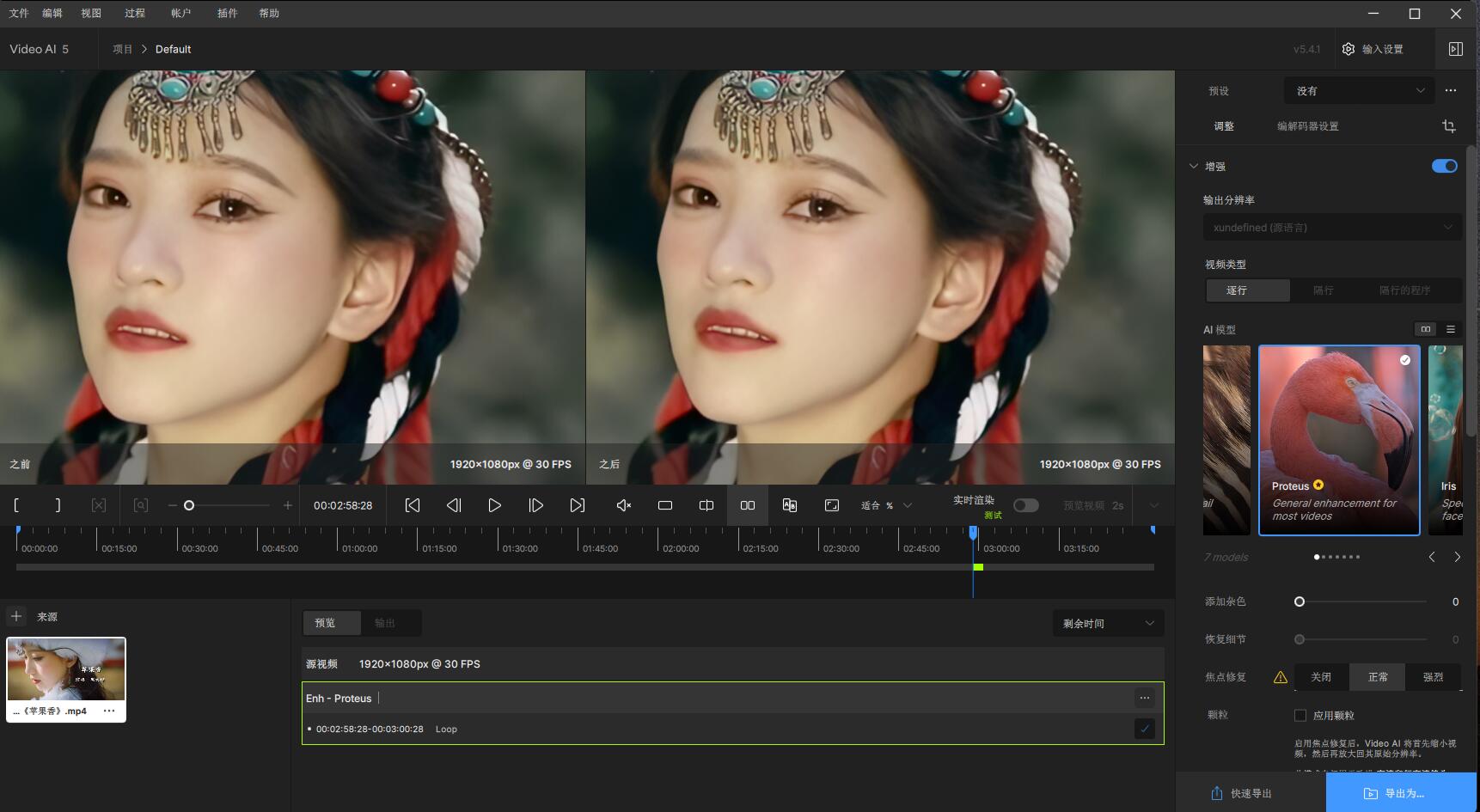Screen dimensions: 1480x812
Task: Click the 添加杂色 noise slider handle
Action: click(x=1300, y=601)
